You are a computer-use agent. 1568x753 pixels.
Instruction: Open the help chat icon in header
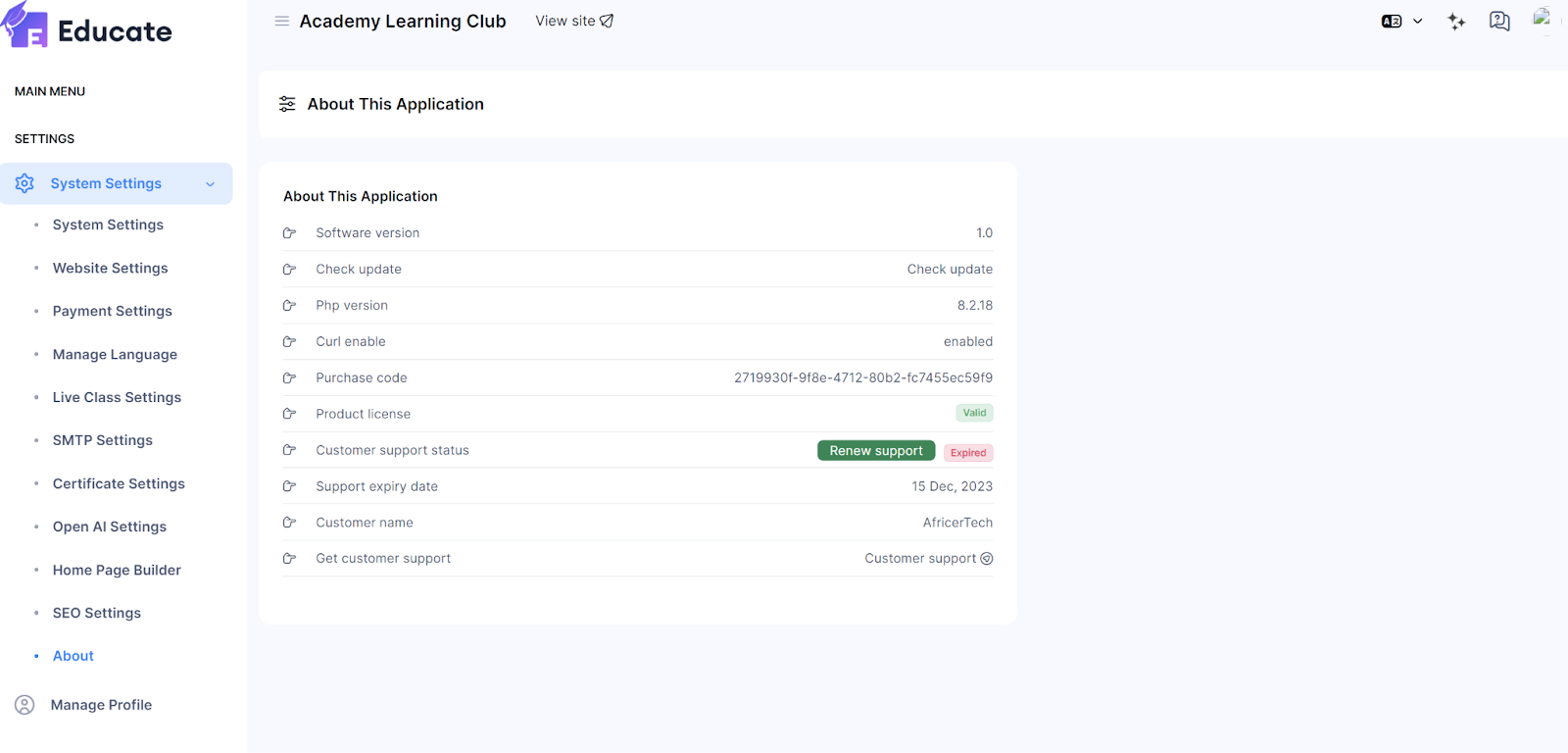[1498, 22]
